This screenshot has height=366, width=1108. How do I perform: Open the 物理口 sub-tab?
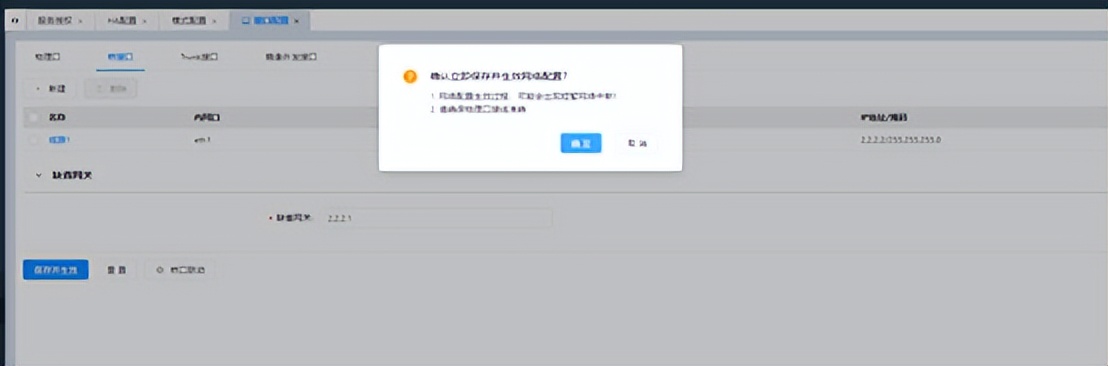coord(47,57)
